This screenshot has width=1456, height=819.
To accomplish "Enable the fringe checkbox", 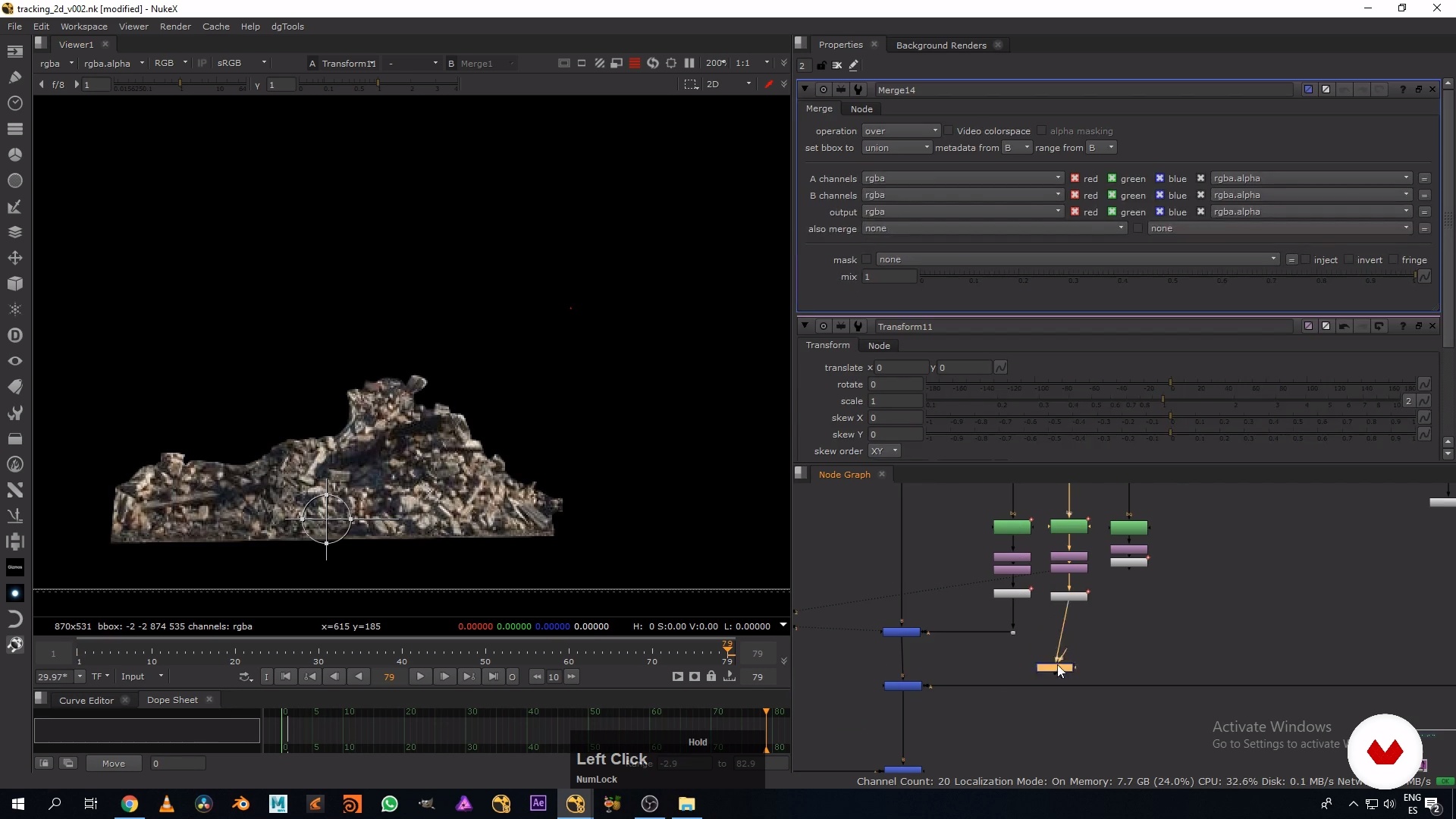I will [1393, 259].
